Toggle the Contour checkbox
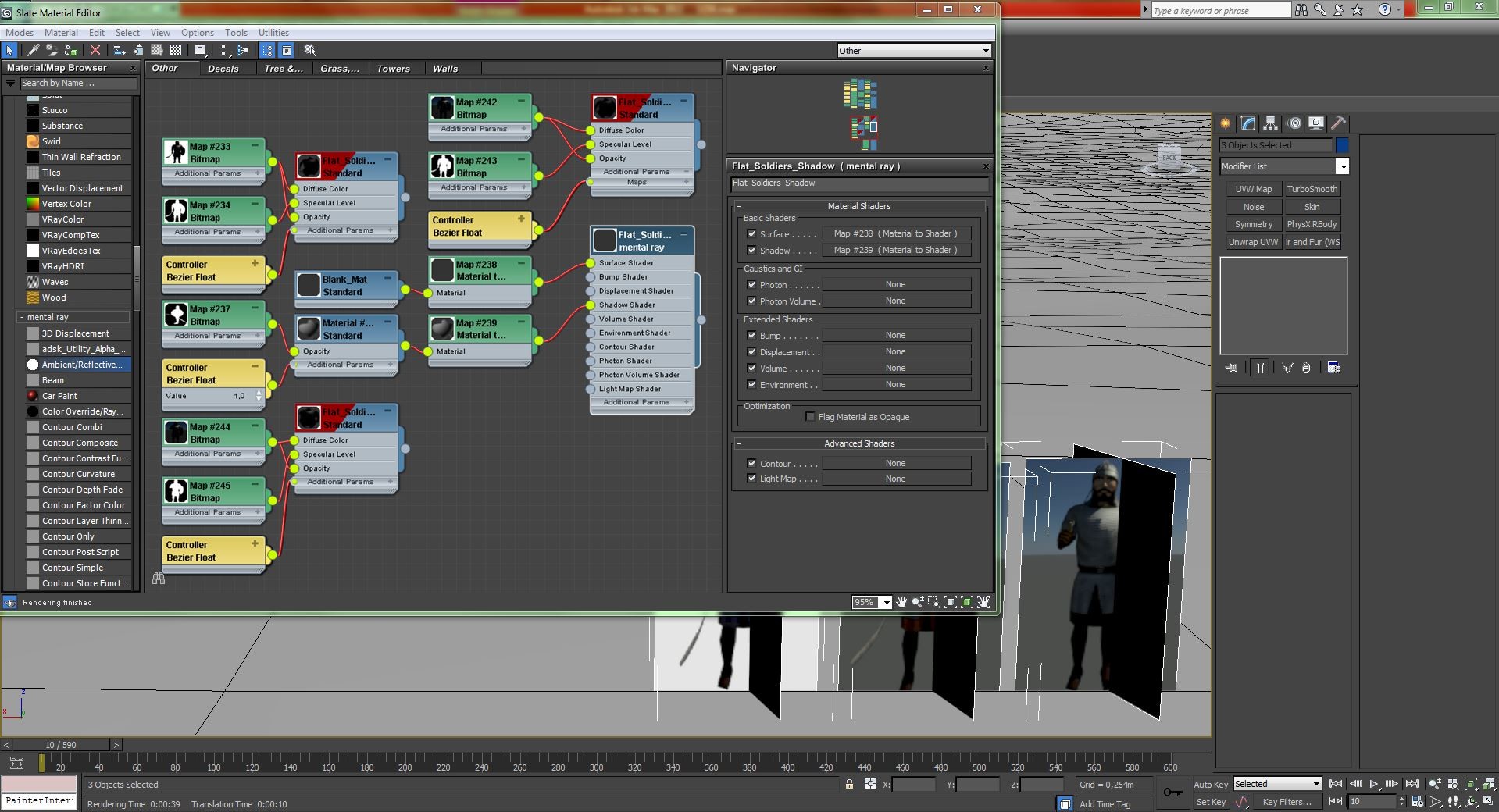The image size is (1499, 812). pos(751,463)
